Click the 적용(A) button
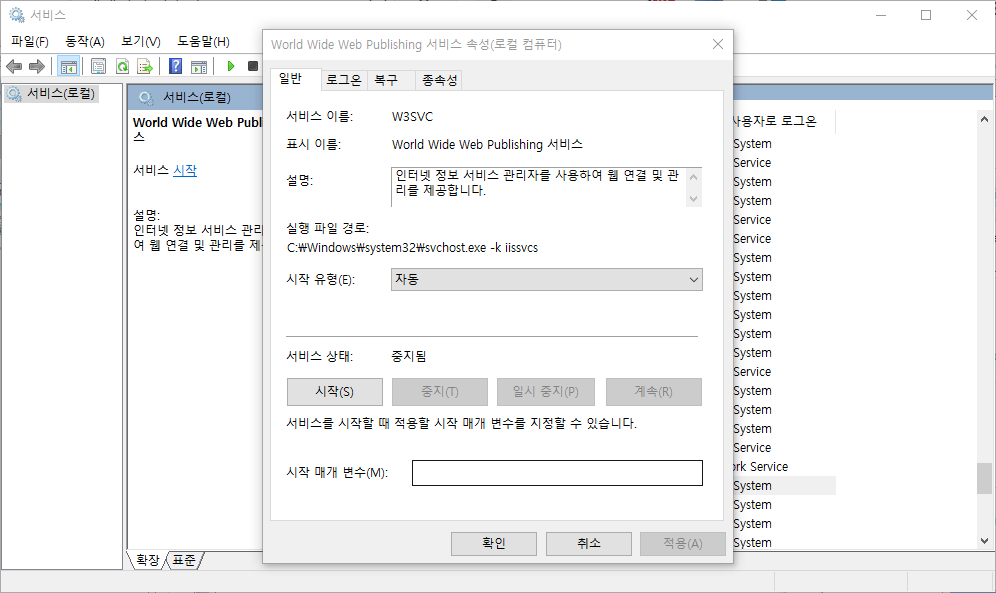Viewport: 996px width, 593px height. pos(683,543)
